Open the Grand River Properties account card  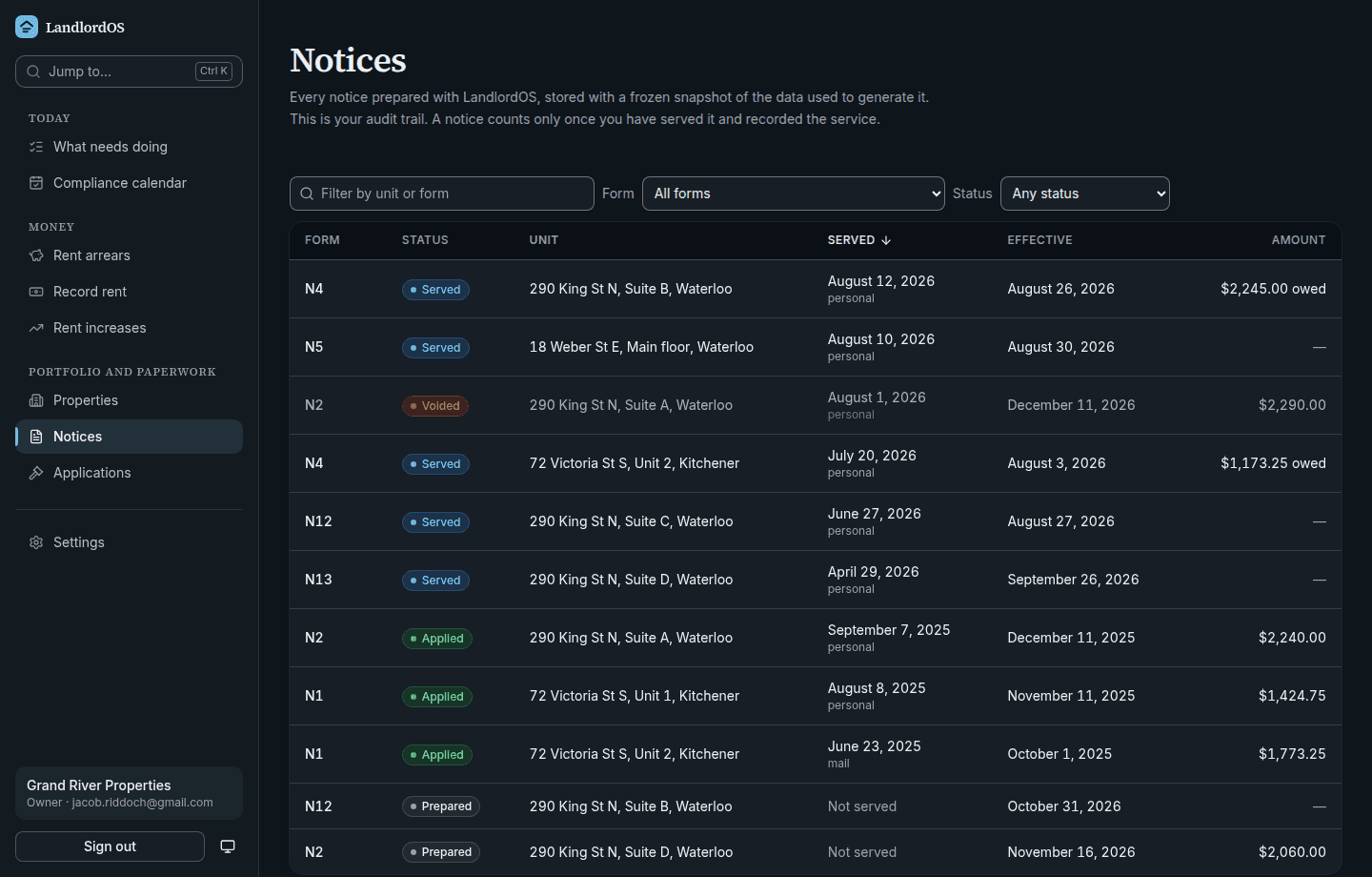tap(129, 793)
